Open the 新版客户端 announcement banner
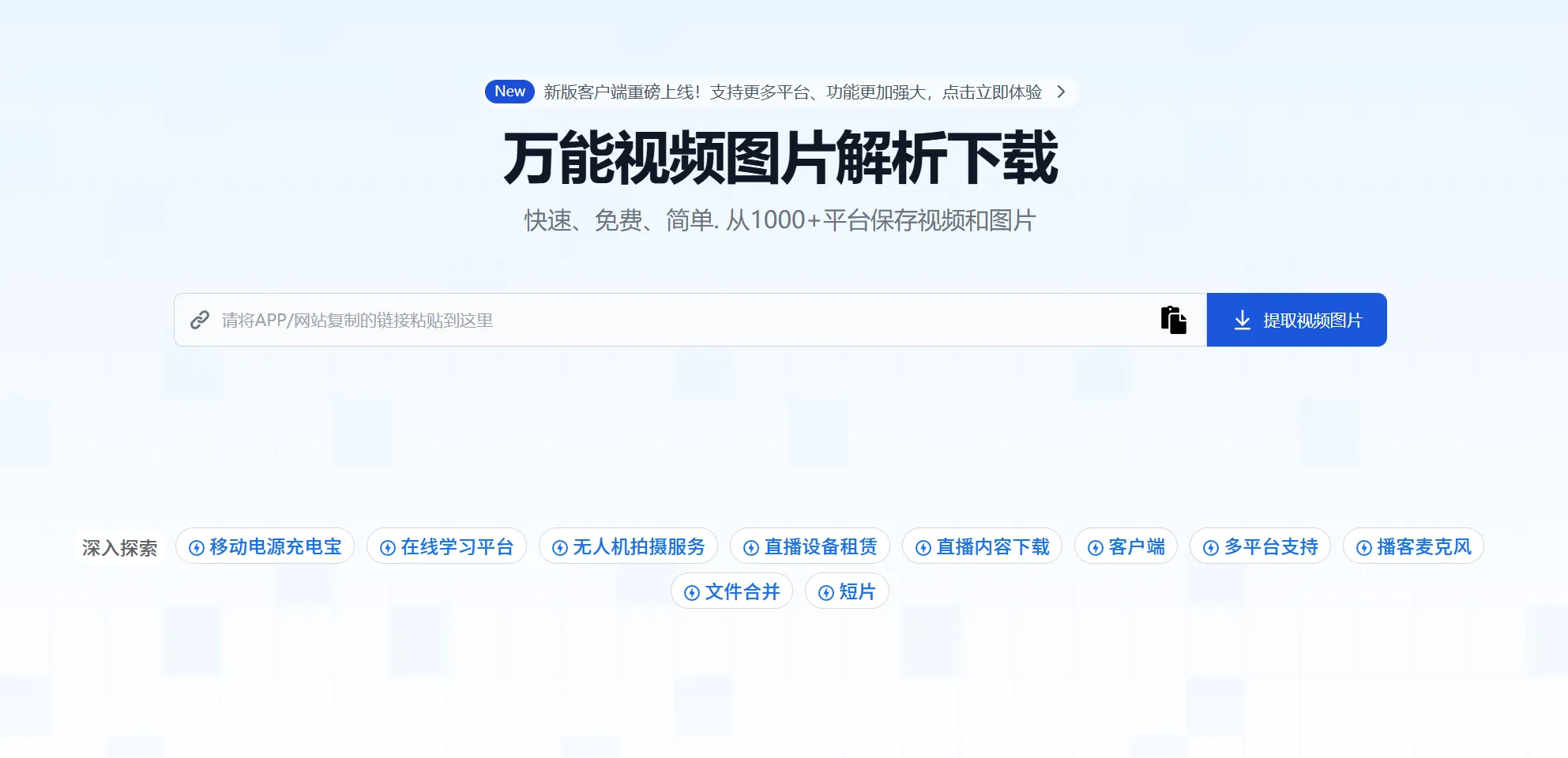 790,92
